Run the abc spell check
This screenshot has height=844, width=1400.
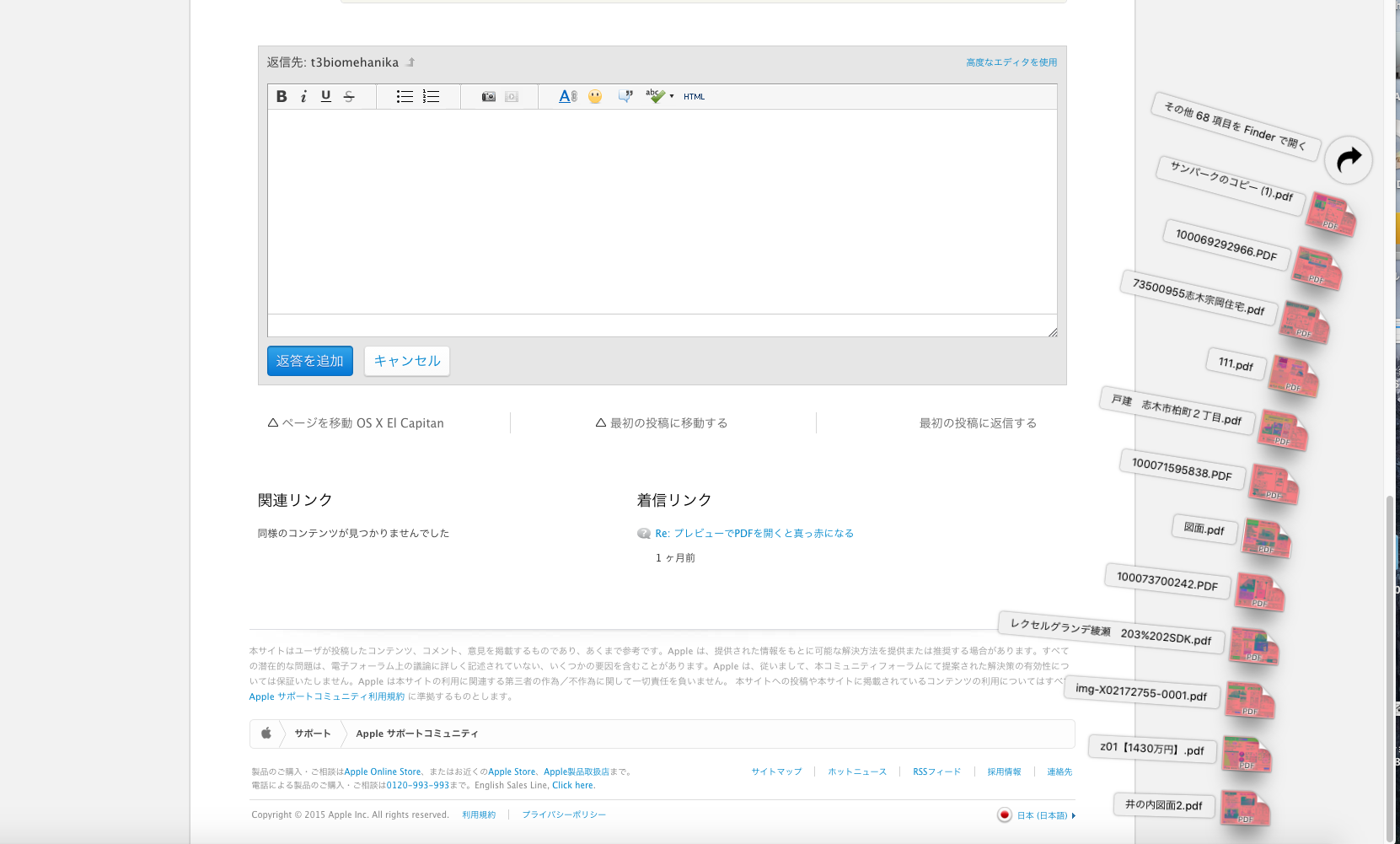coord(656,96)
